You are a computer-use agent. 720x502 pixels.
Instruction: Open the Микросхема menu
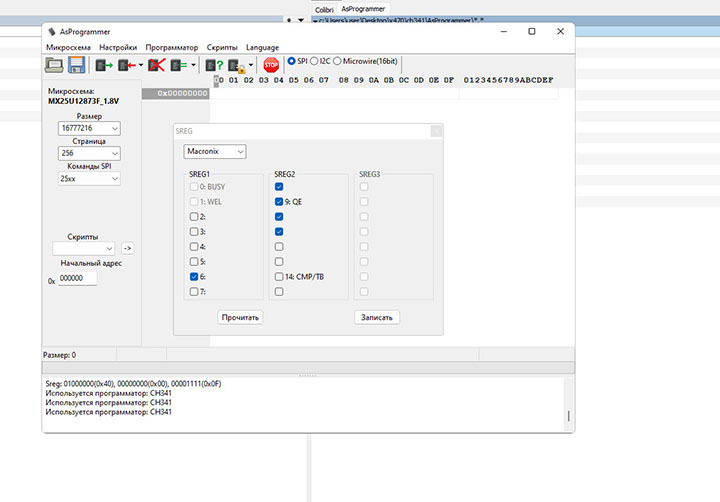[68, 47]
